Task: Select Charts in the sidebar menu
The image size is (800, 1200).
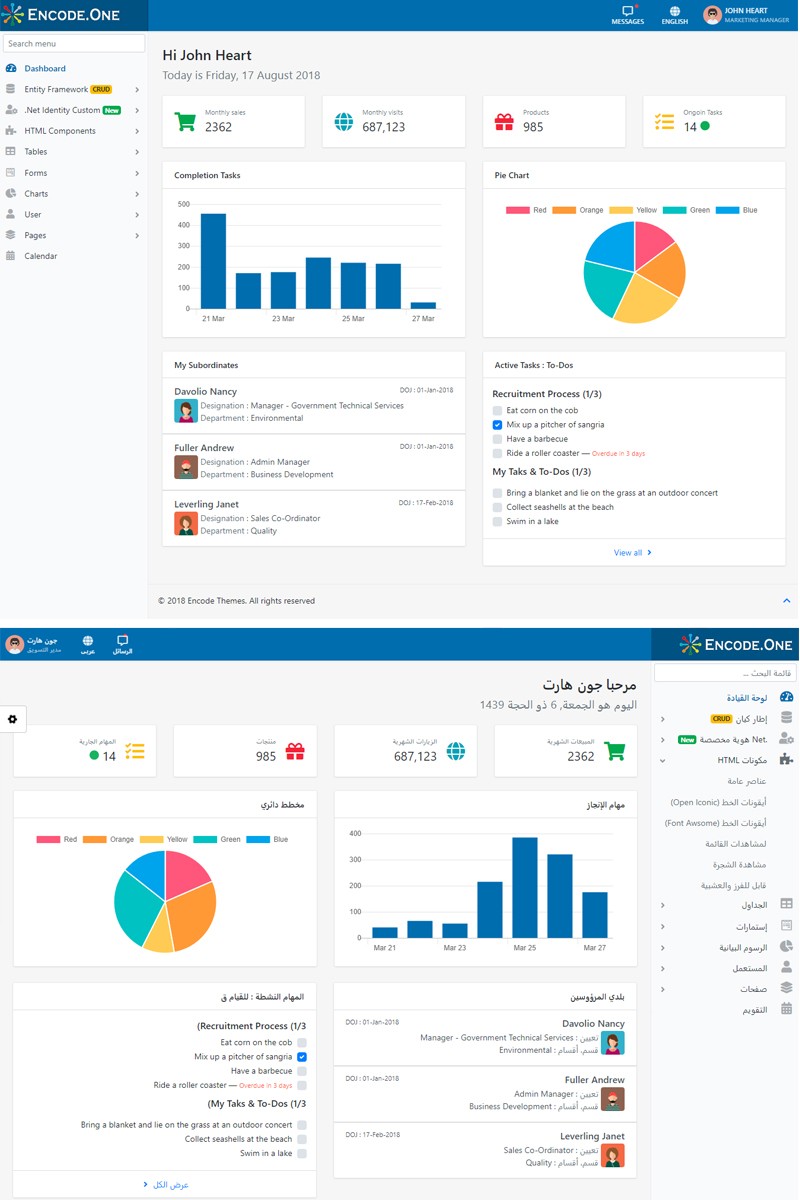Action: click(x=37, y=194)
